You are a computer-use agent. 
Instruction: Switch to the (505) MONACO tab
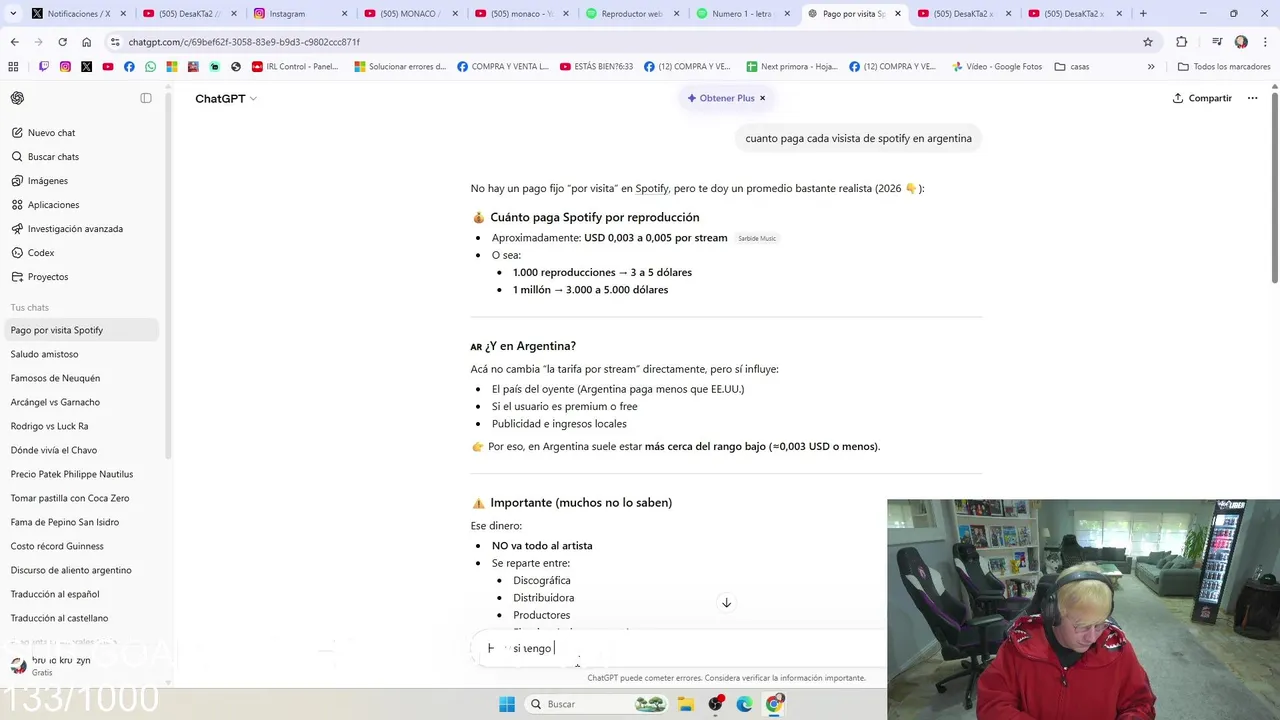[x=411, y=14]
